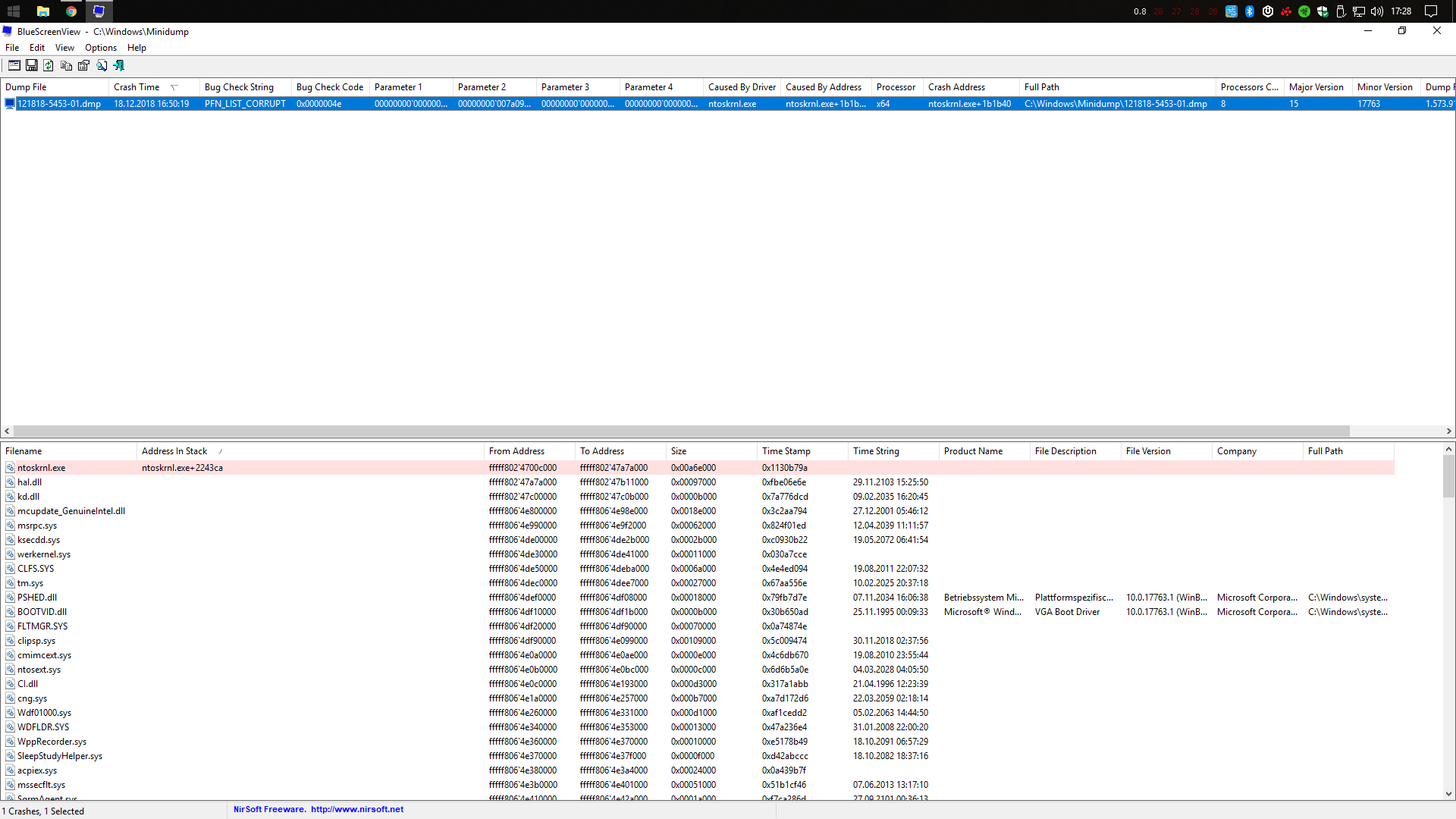Click the Advanced Options toolbar icon
The height and width of the screenshot is (819, 1456).
pyautogui.click(x=14, y=66)
